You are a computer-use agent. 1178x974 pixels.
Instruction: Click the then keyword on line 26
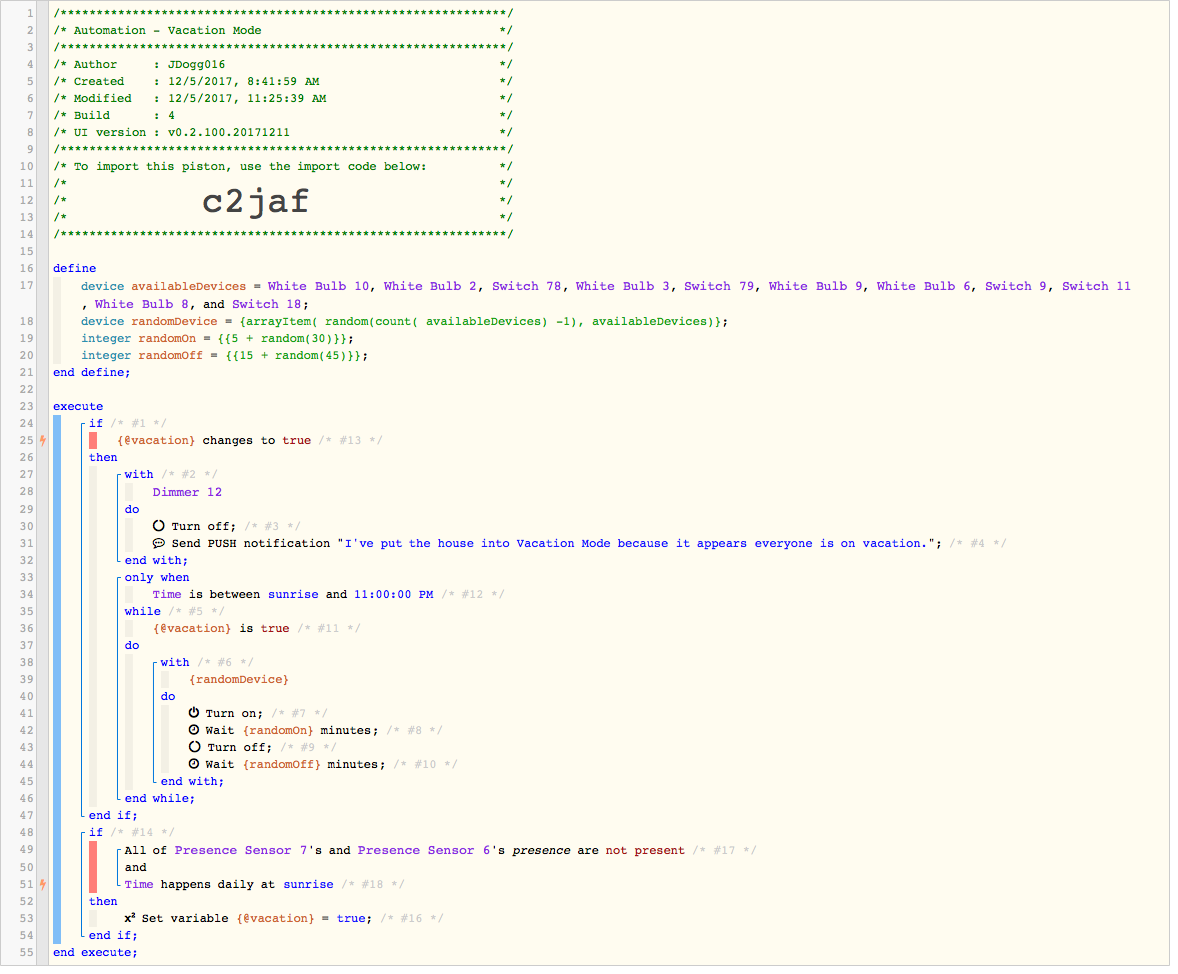pos(103,458)
